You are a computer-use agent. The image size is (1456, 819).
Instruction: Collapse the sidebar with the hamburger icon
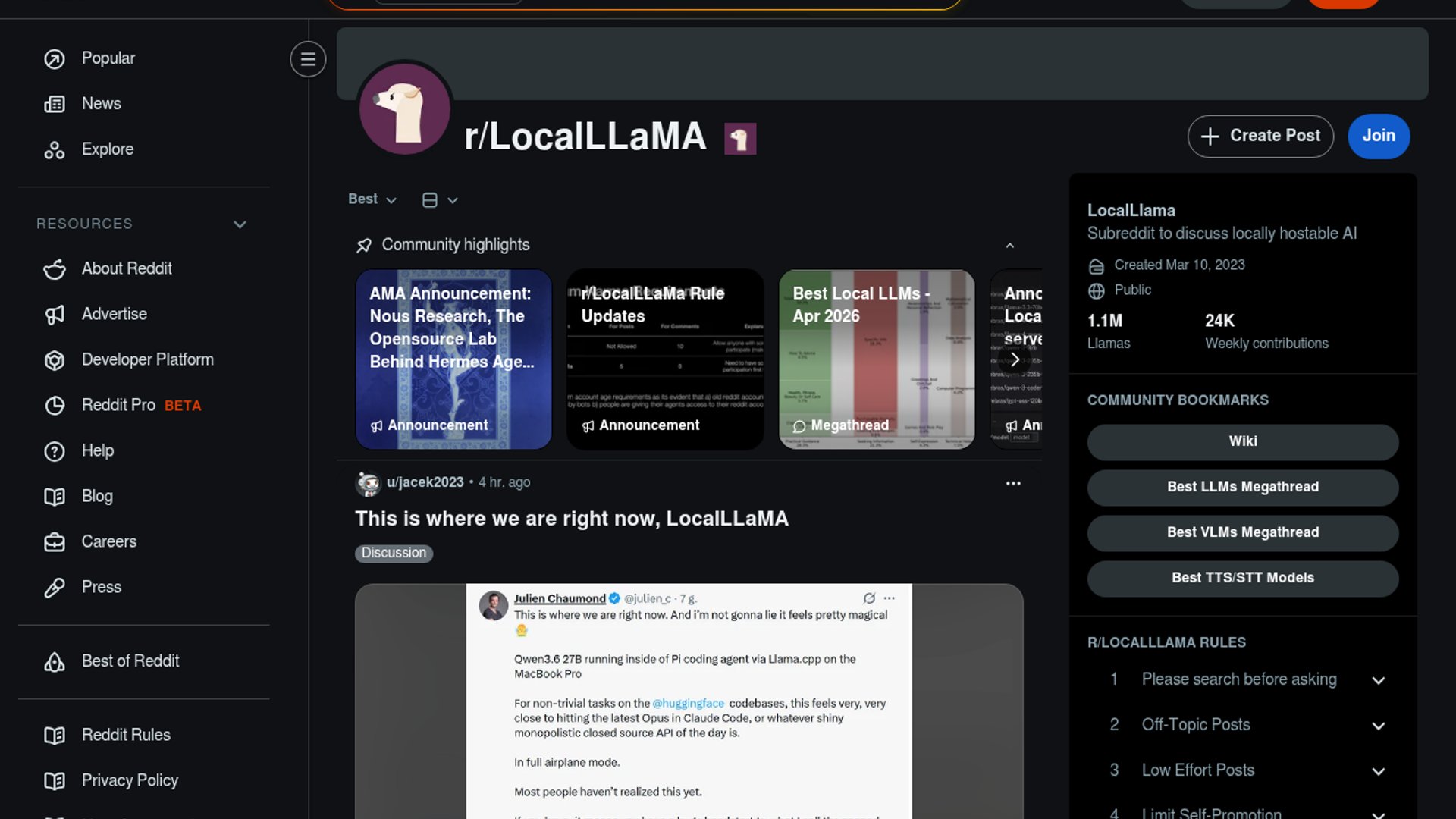coord(308,59)
